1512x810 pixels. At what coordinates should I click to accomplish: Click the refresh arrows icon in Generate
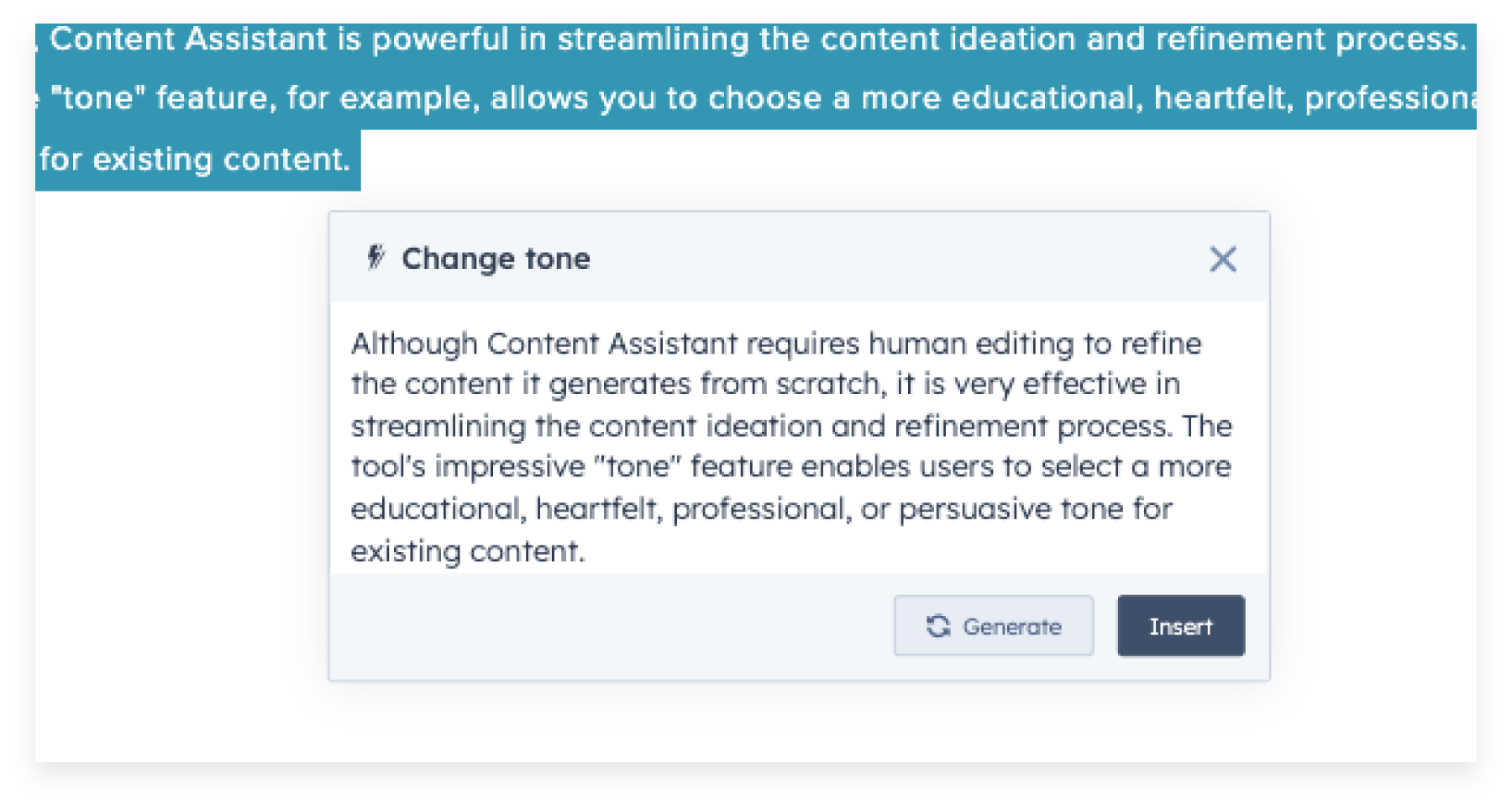(938, 626)
